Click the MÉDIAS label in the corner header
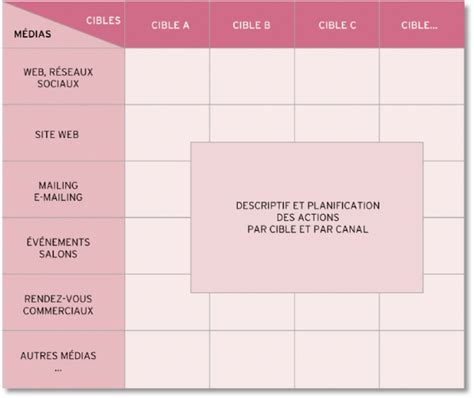The image size is (474, 398). point(33,34)
